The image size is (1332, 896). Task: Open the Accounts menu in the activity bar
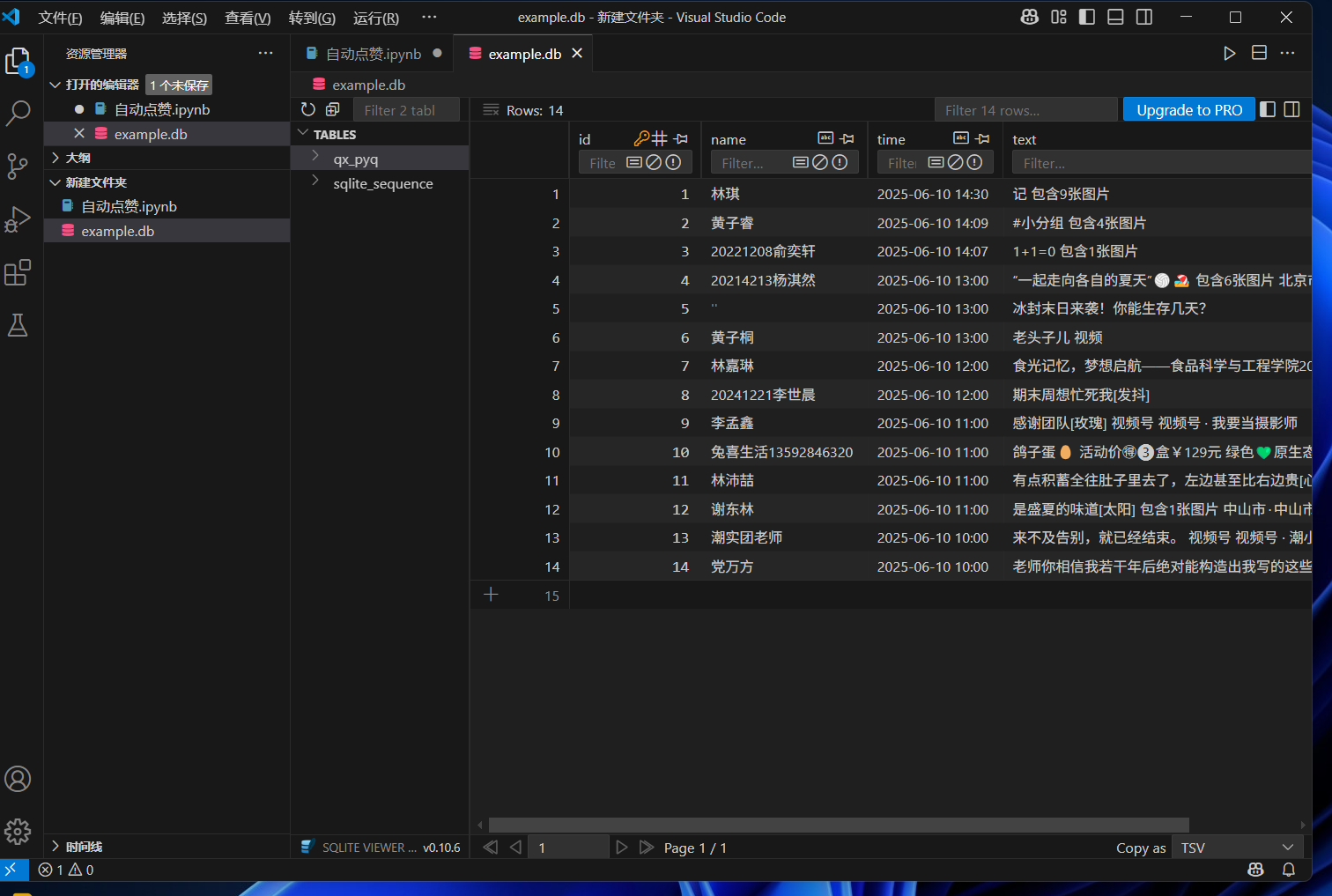(18, 779)
